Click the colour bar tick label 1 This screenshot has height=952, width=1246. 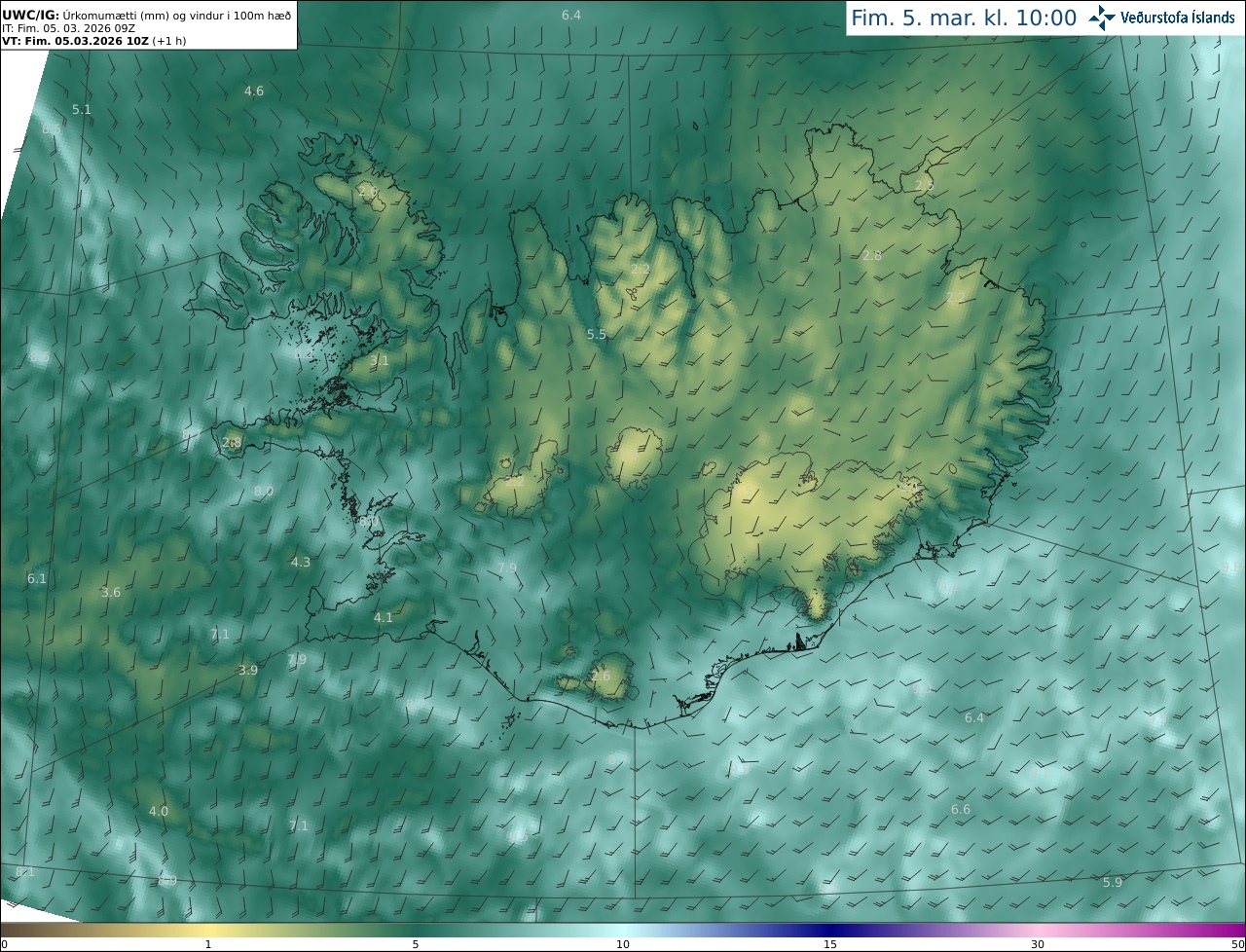(x=208, y=944)
